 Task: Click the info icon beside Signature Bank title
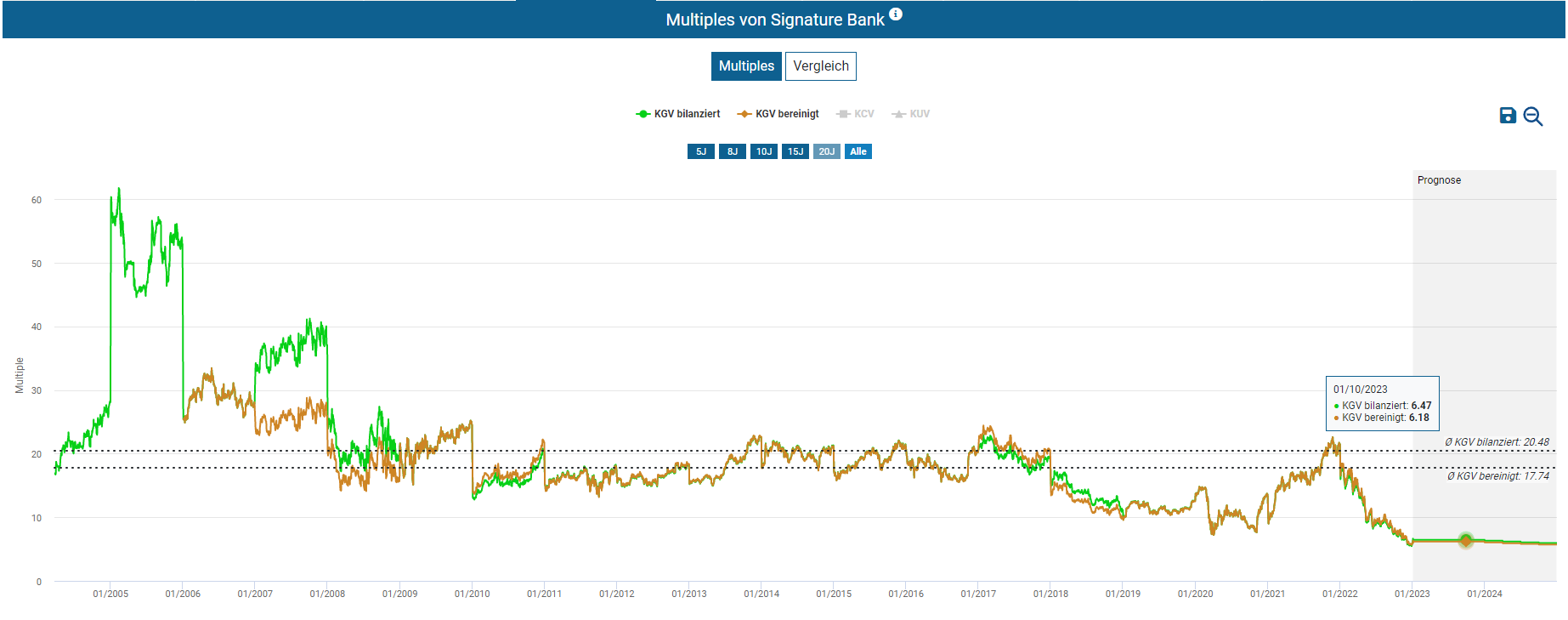(x=896, y=14)
